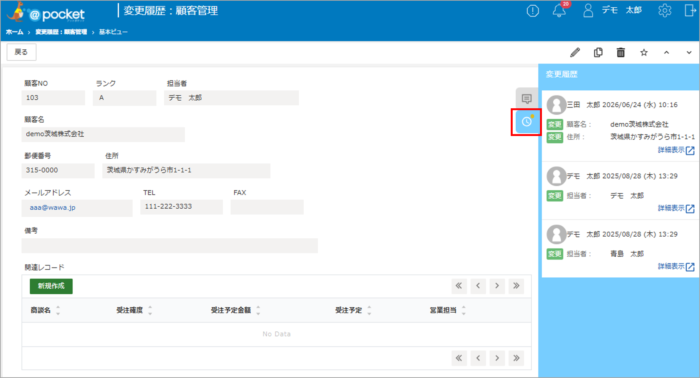The height and width of the screenshot is (378, 700).
Task: Click the copy record icon
Action: (598, 53)
